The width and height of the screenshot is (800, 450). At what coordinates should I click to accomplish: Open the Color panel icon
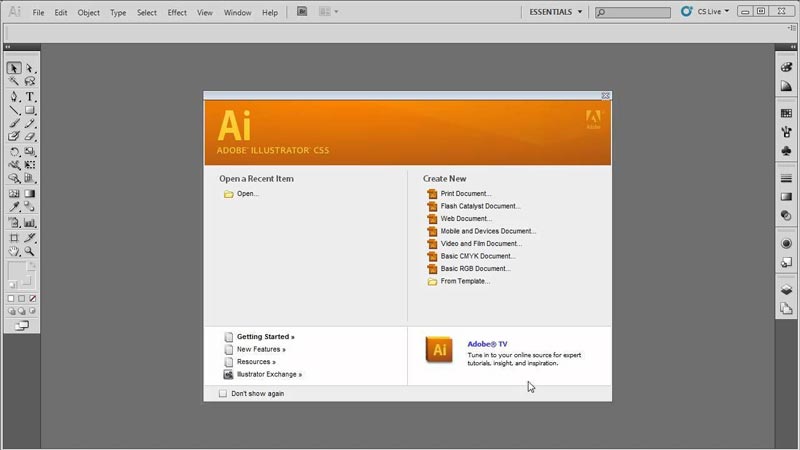(786, 67)
